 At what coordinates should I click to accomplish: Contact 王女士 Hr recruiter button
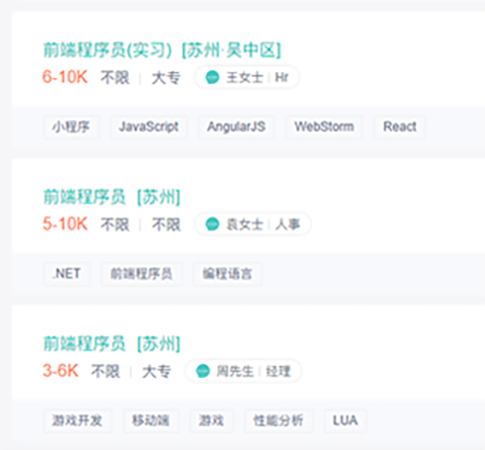[247, 77]
